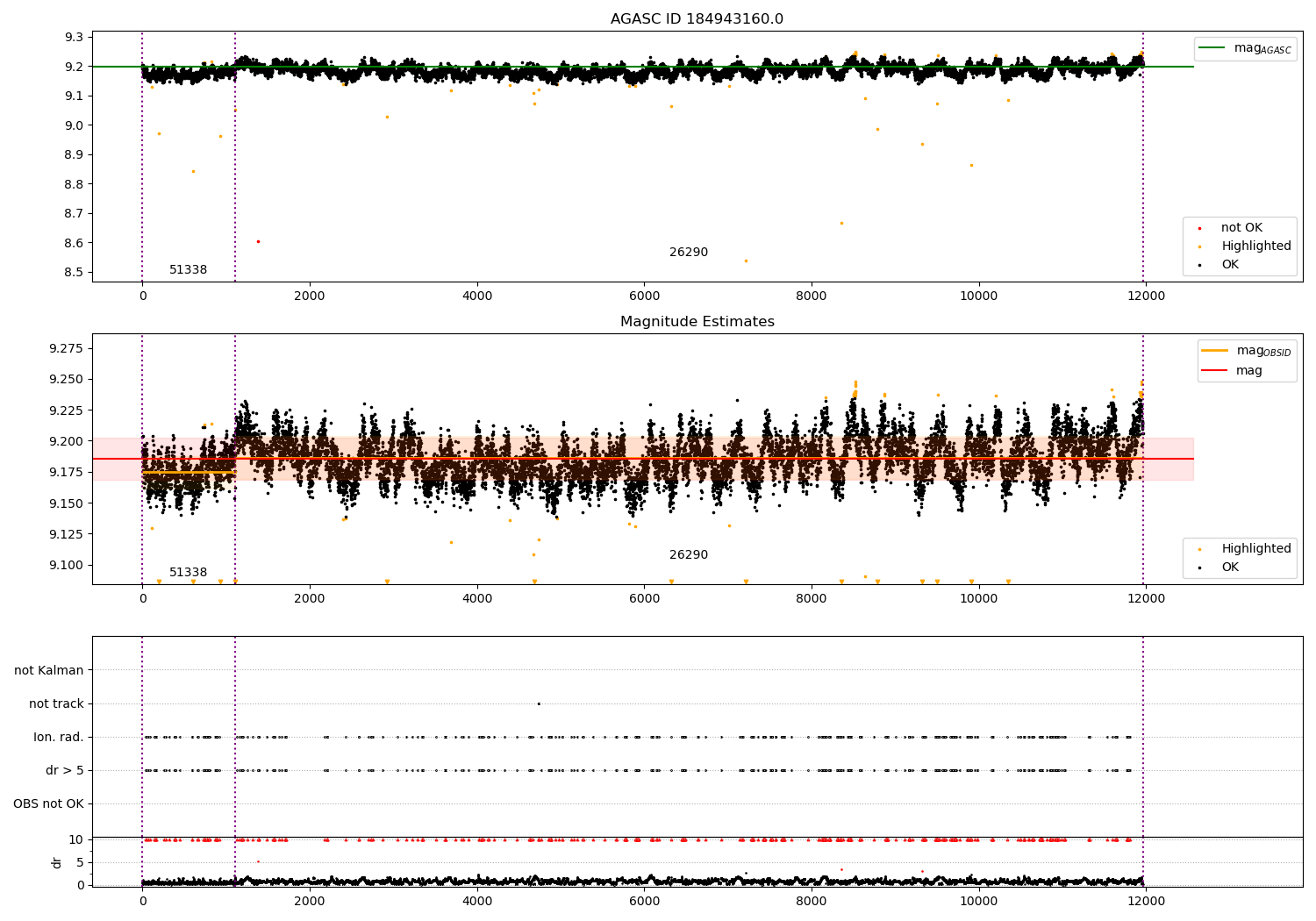This screenshot has height=921, width=1316.
Task: Click the "2000" x-tick under the top plot
Action: click(x=310, y=296)
